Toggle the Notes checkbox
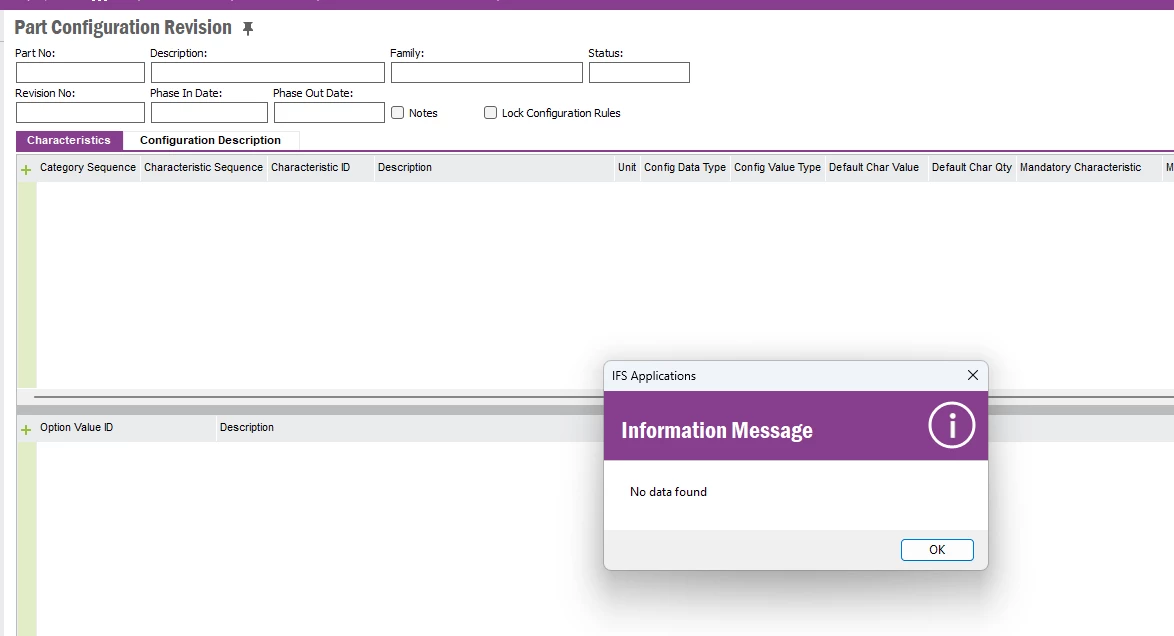 (398, 112)
